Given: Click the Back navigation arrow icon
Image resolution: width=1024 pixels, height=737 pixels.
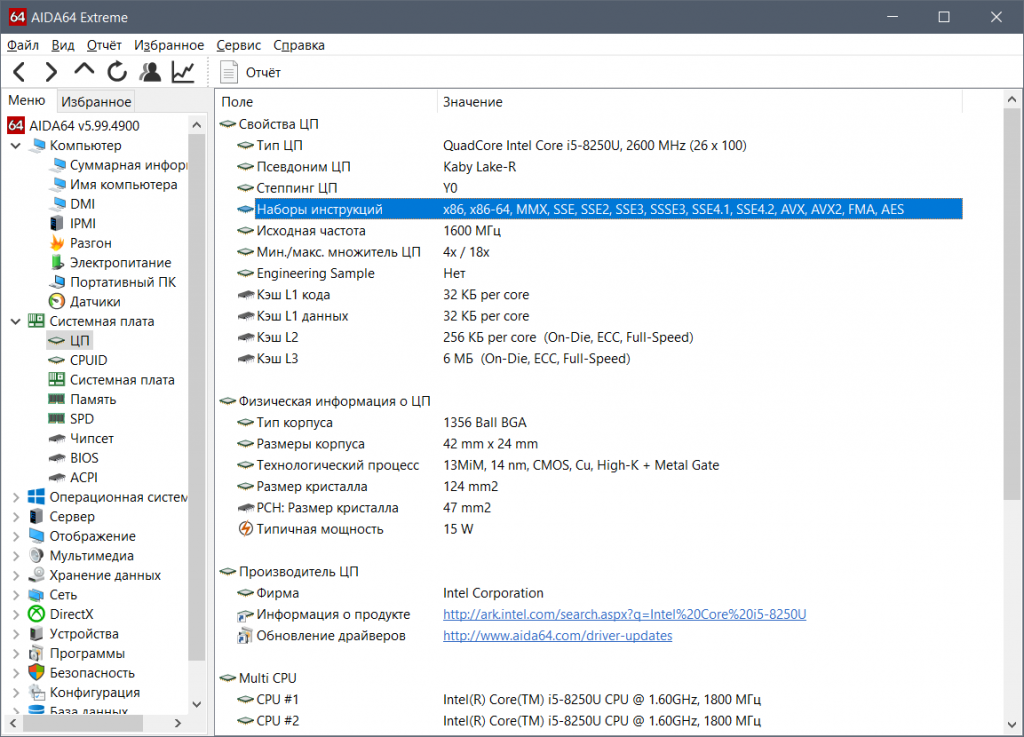Looking at the screenshot, I should coord(20,71).
